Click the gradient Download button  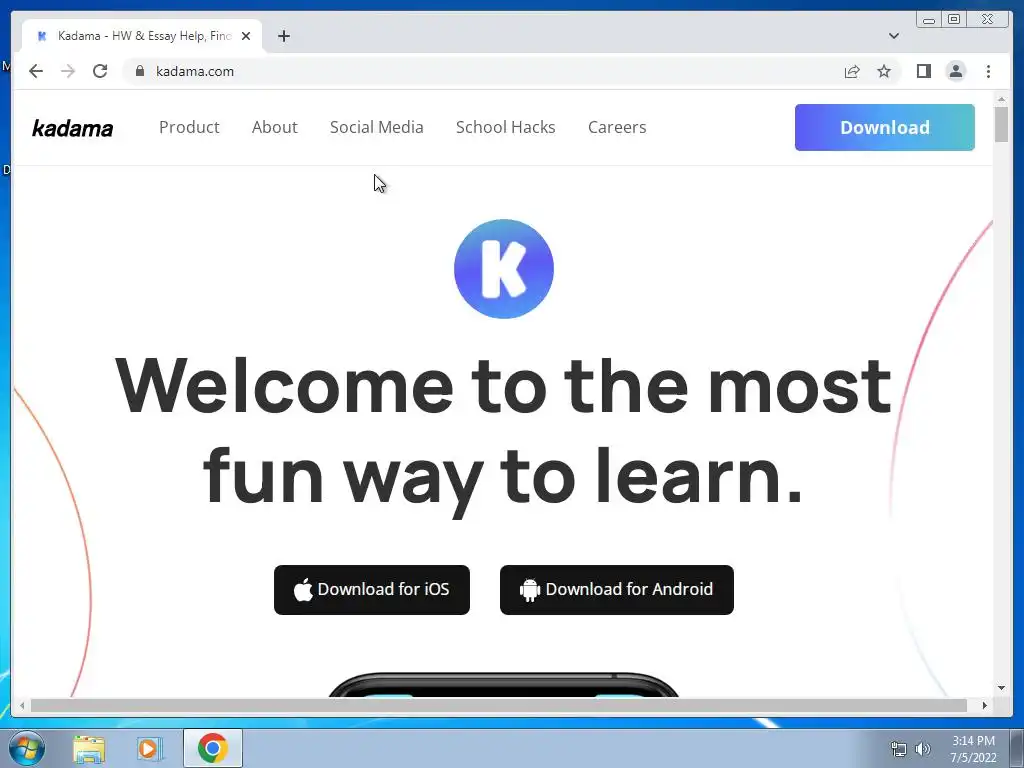[x=884, y=127]
